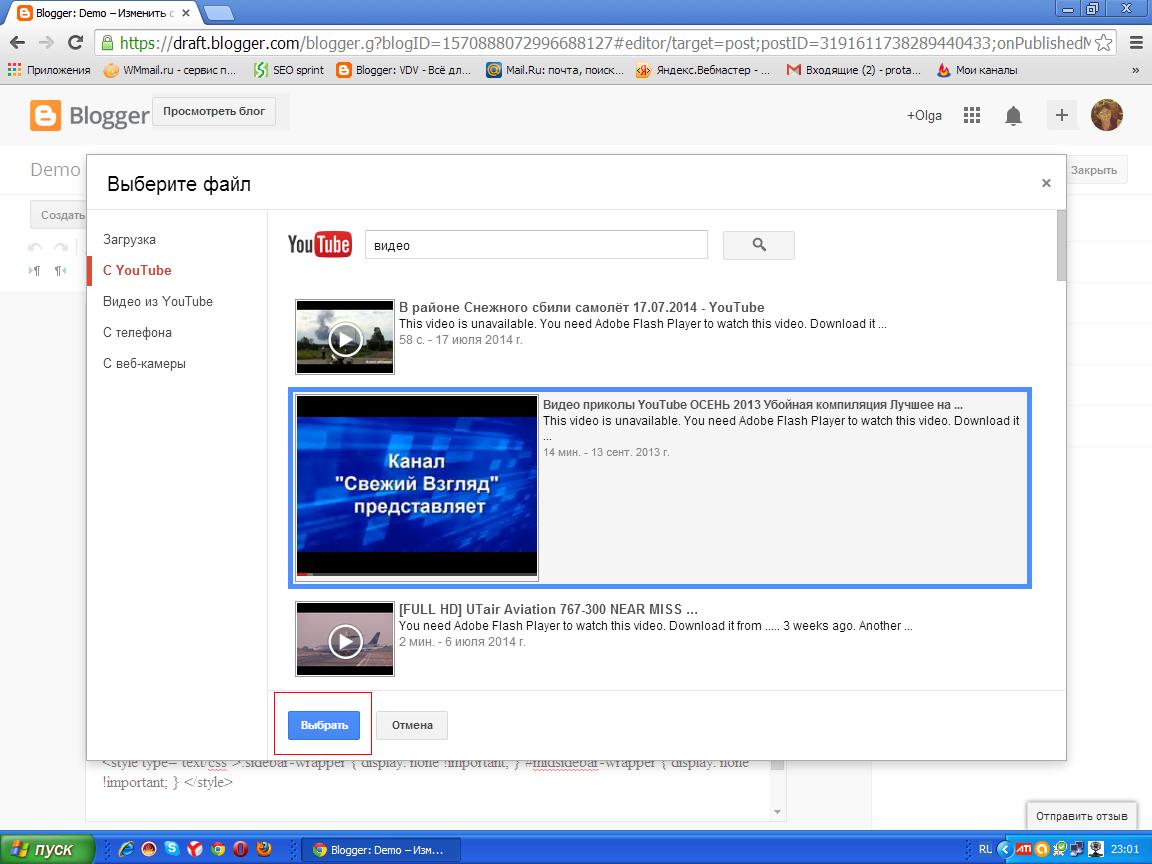Expand hidden tray icons arrow

1005,849
